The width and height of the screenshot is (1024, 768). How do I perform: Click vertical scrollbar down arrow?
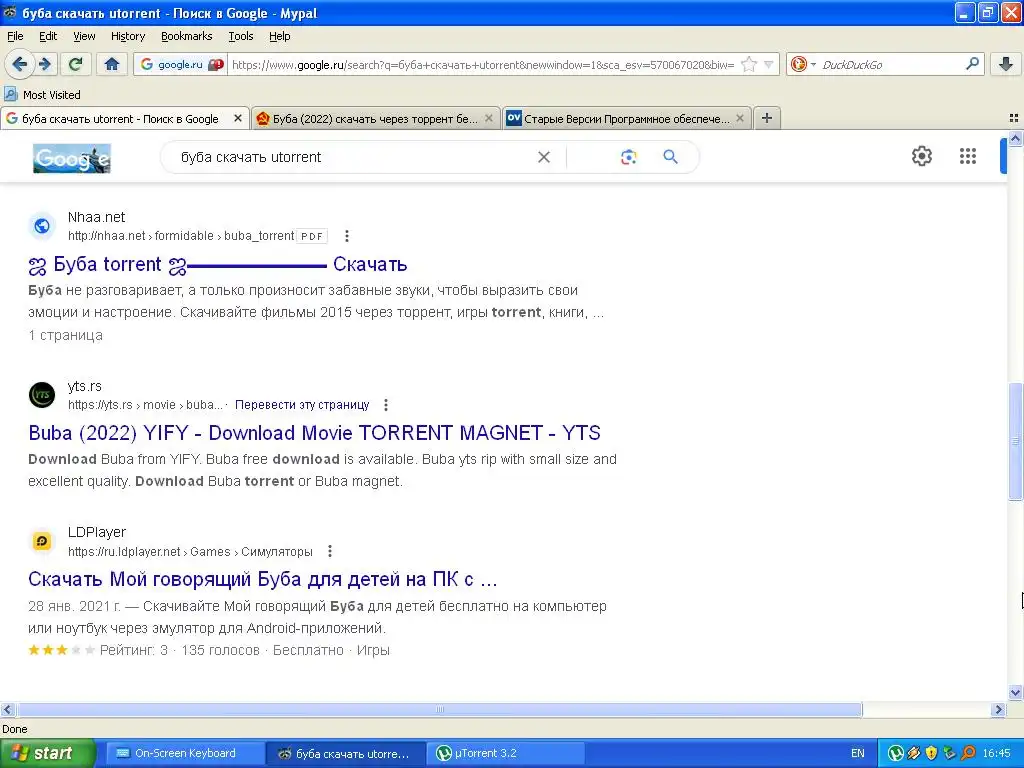point(1015,693)
